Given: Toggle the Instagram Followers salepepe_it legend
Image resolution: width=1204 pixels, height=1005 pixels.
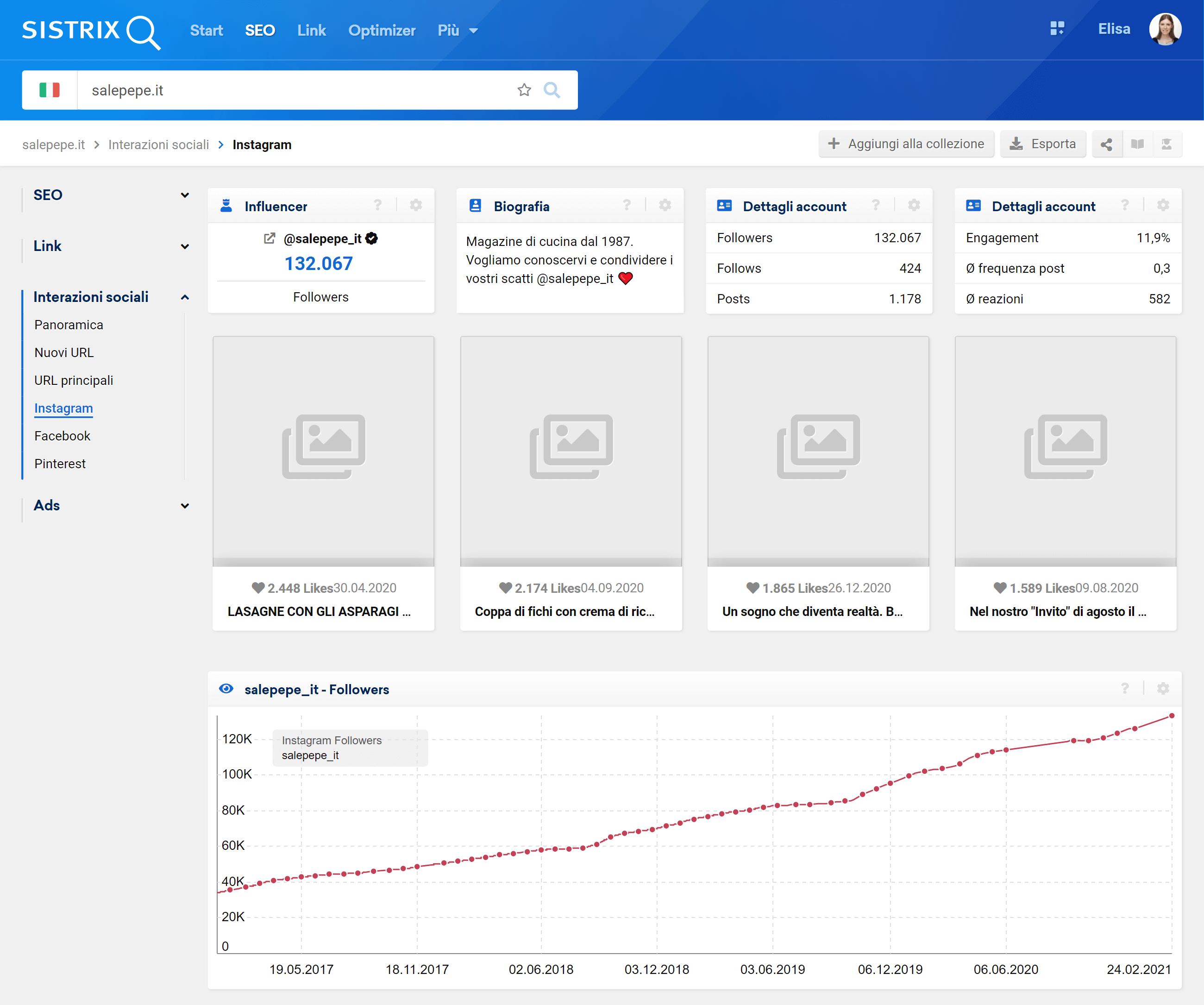Looking at the screenshot, I should pyautogui.click(x=350, y=747).
